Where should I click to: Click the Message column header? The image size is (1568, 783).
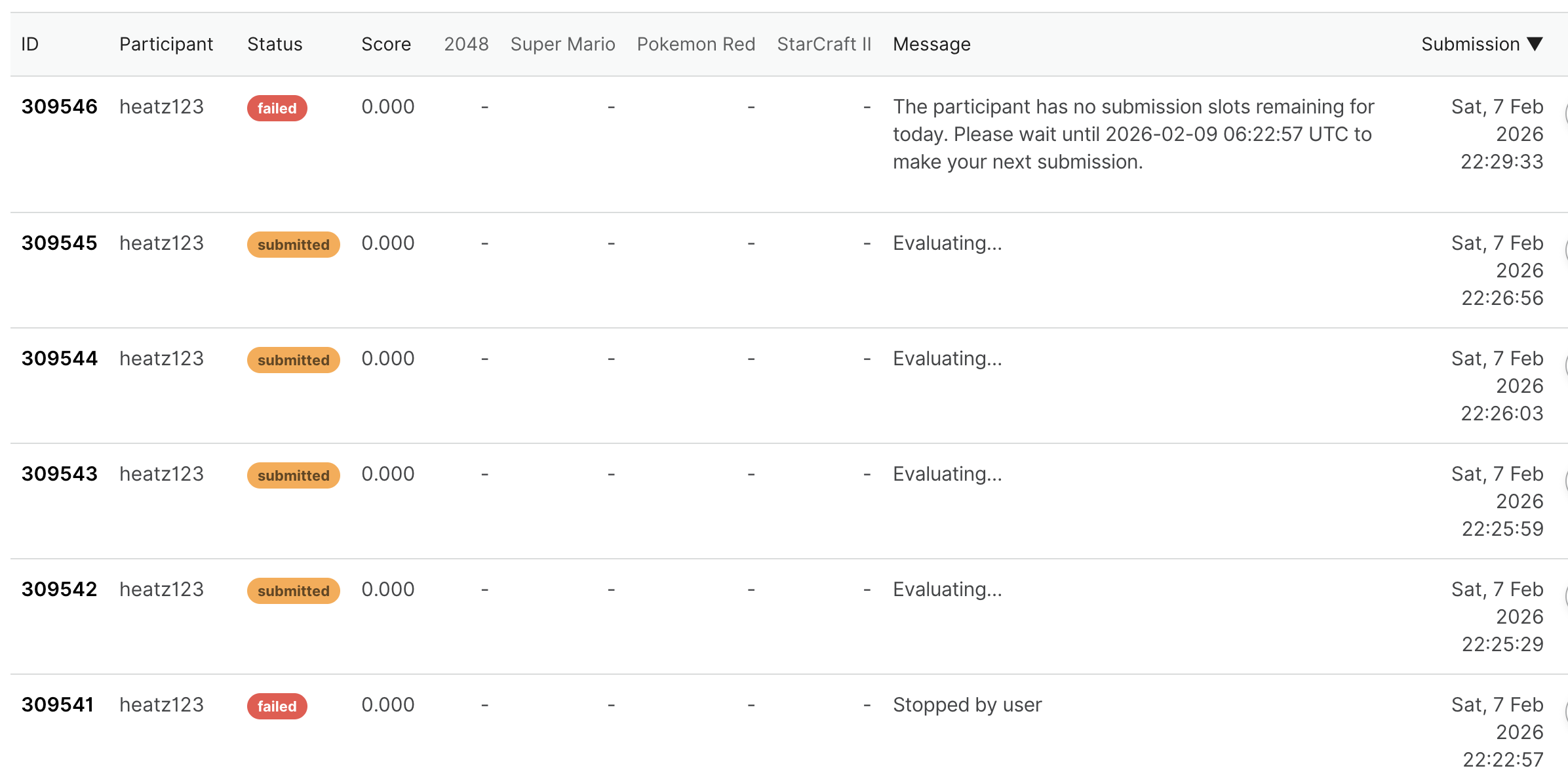(931, 44)
